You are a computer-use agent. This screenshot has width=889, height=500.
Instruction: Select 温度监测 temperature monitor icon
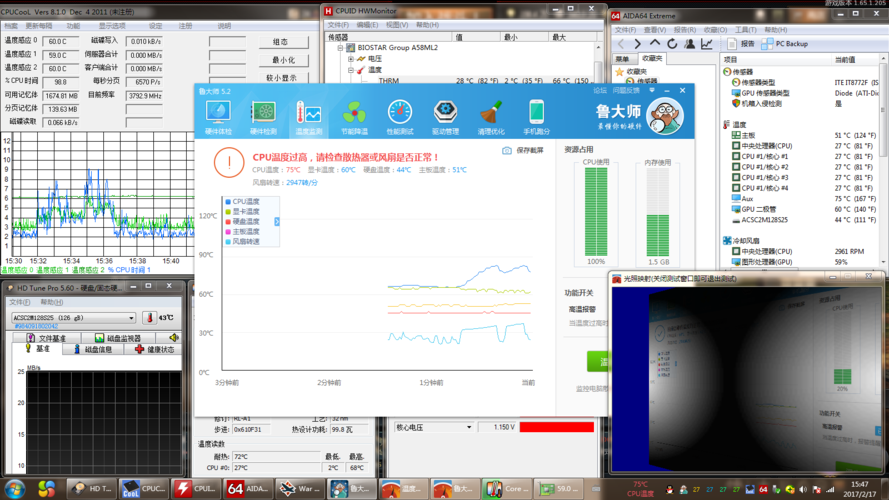308,117
